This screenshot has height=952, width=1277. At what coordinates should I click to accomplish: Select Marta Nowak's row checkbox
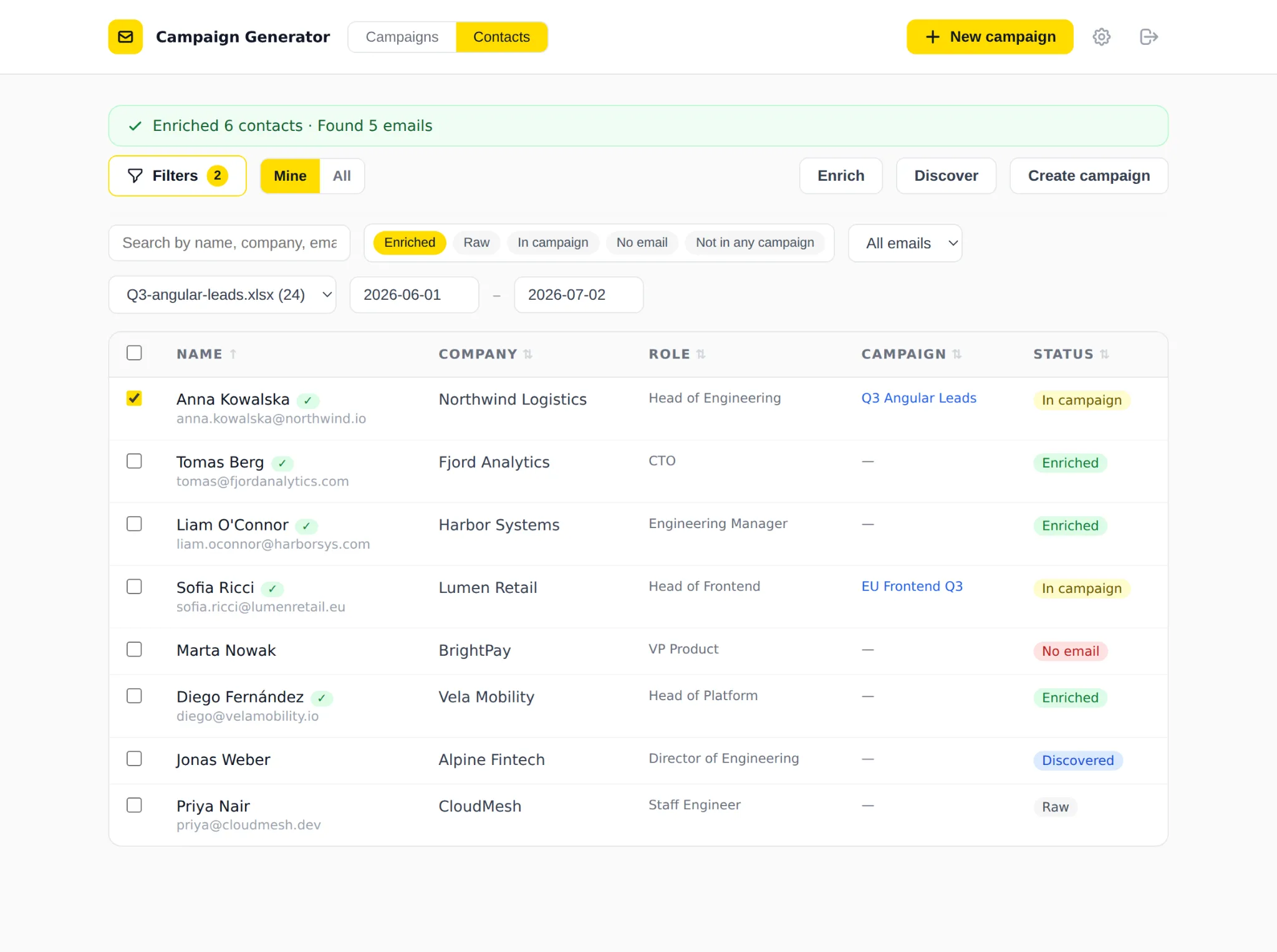coord(134,650)
